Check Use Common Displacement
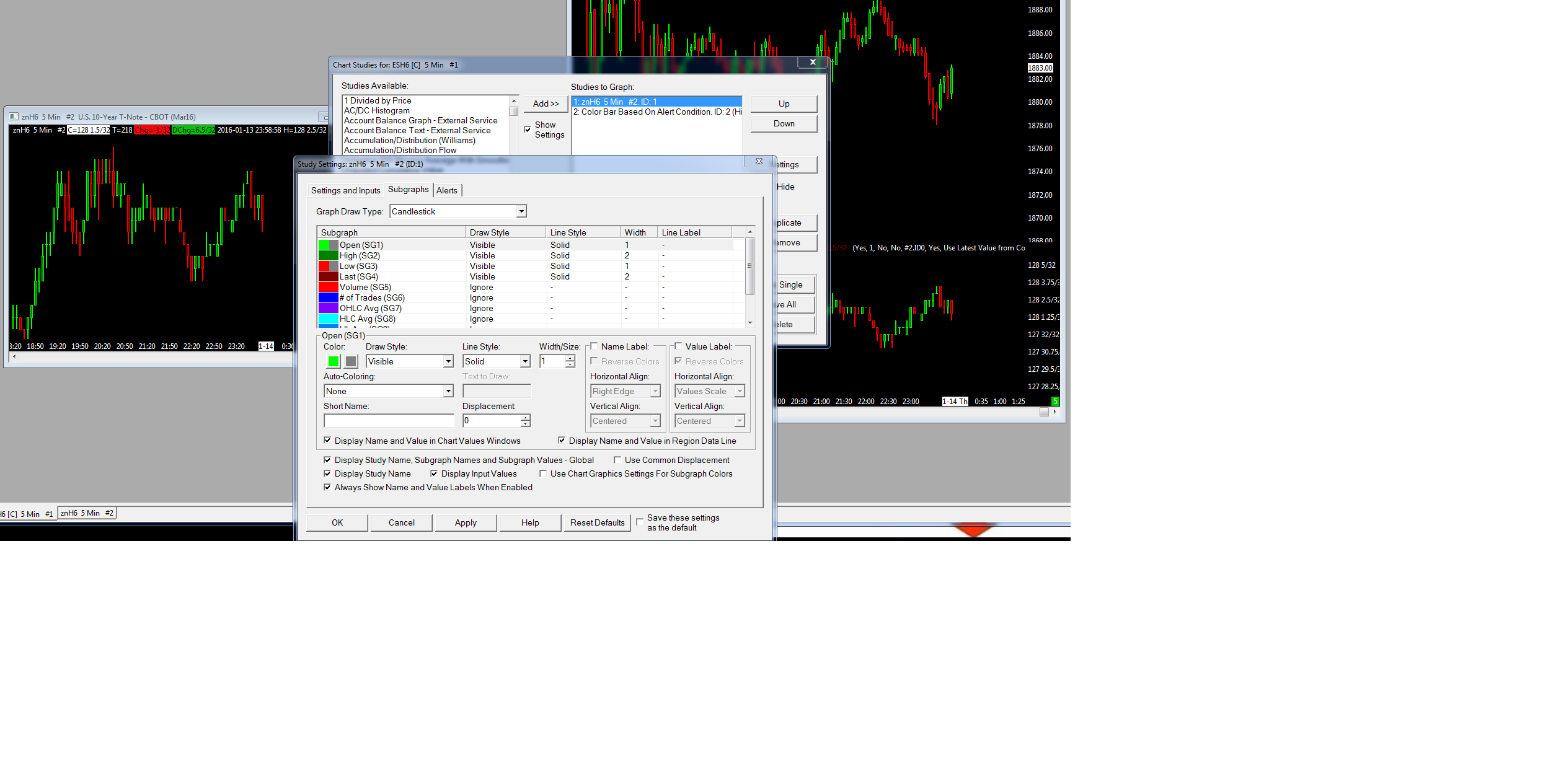 pyautogui.click(x=617, y=460)
